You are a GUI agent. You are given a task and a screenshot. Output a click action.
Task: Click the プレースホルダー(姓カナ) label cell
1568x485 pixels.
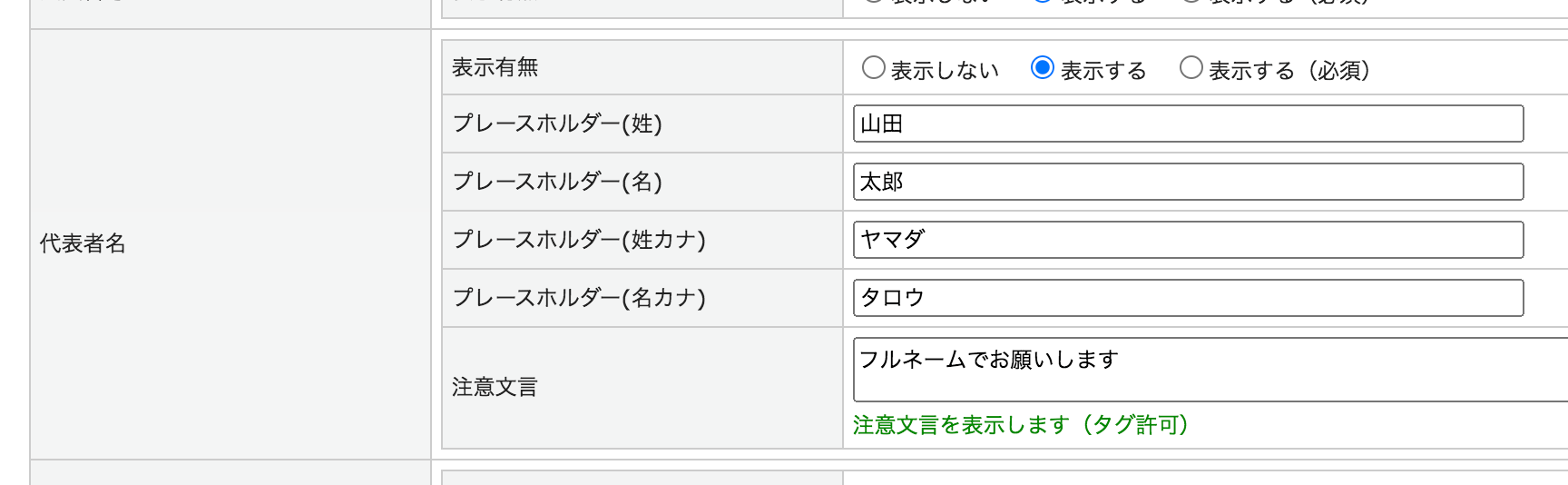click(579, 241)
